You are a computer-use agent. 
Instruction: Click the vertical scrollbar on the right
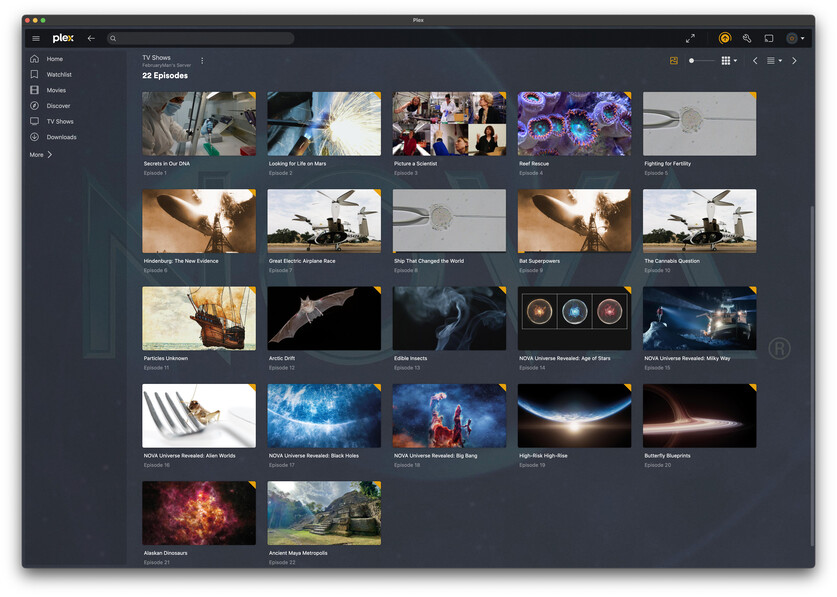point(812,374)
